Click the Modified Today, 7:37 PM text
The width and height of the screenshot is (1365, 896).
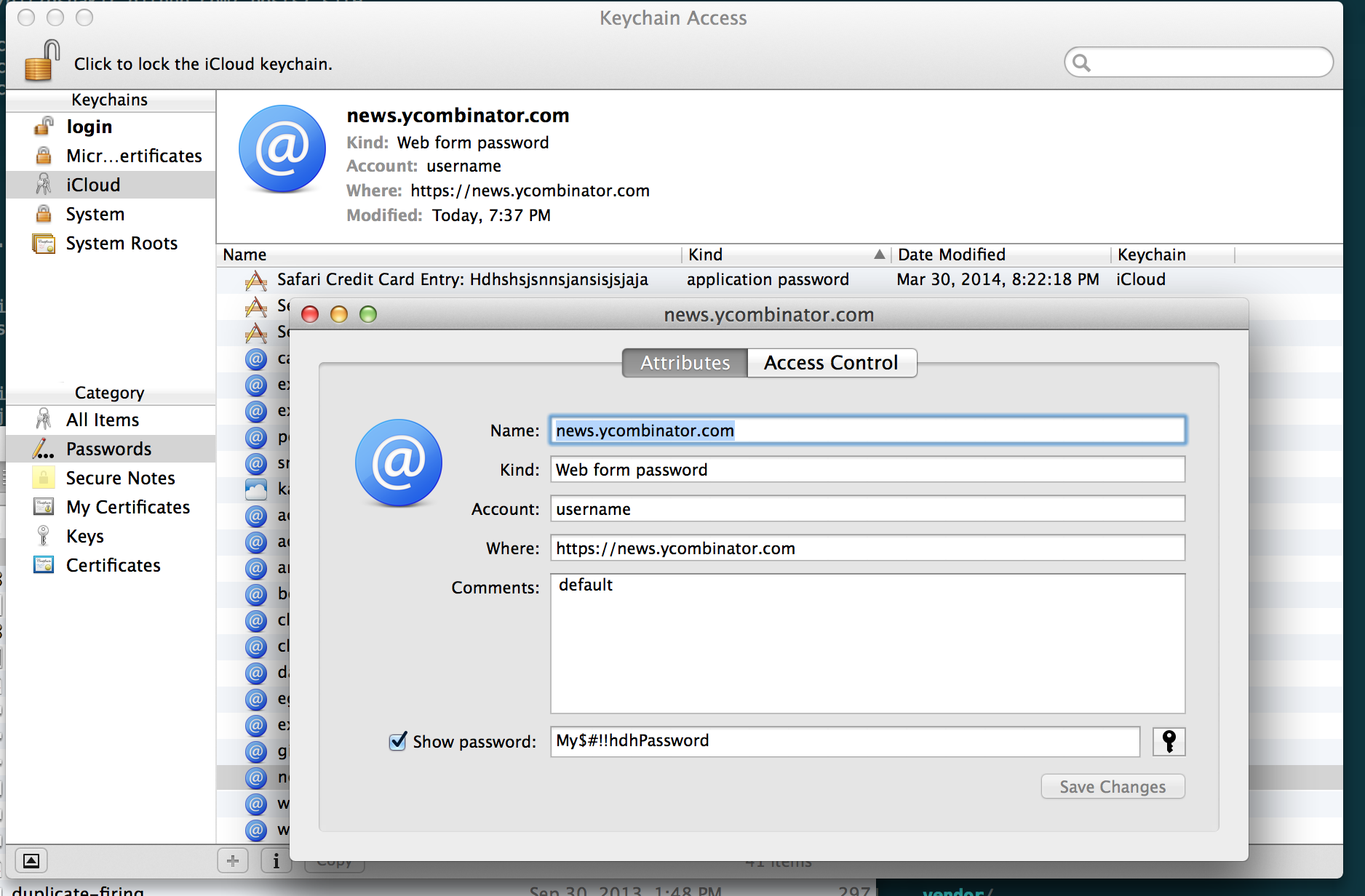[448, 215]
